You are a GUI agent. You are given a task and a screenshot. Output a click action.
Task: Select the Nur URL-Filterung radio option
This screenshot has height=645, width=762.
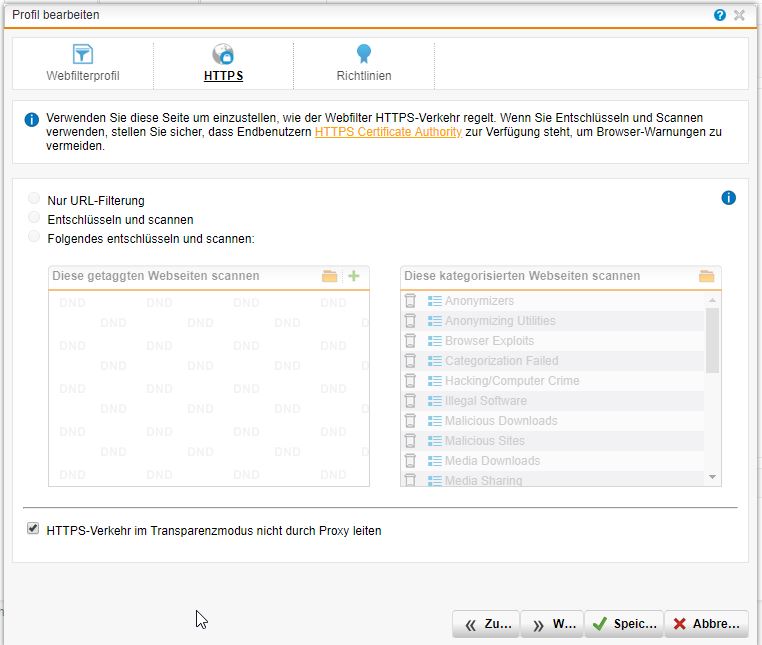pos(34,198)
